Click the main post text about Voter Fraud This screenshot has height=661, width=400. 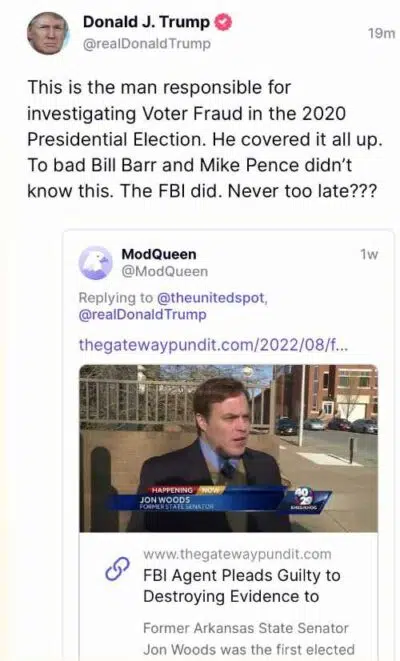pos(205,139)
